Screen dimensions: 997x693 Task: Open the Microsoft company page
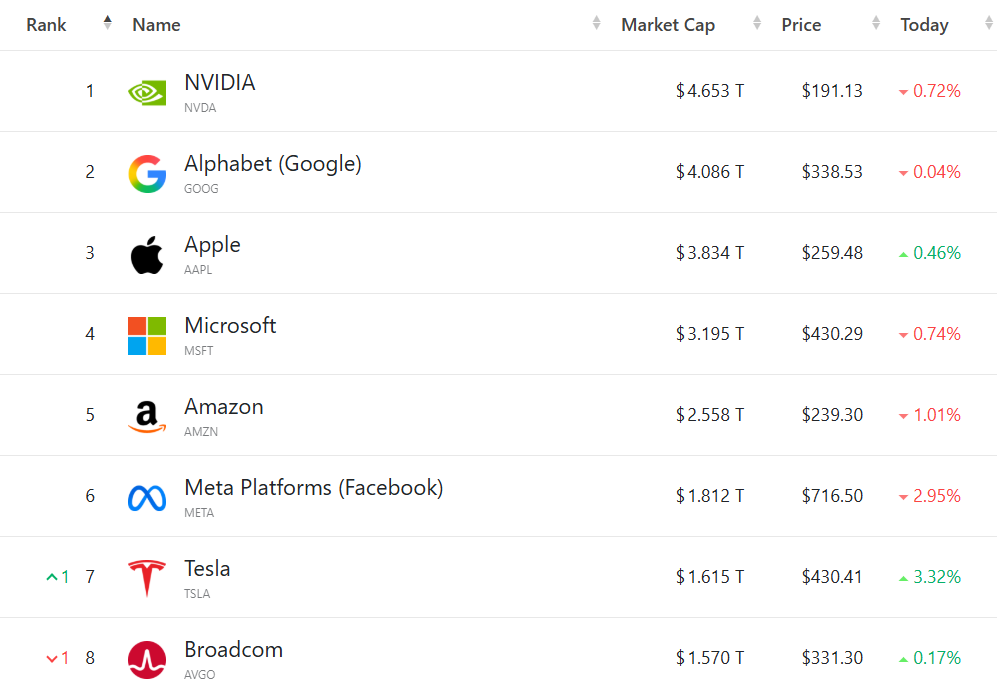tap(230, 326)
